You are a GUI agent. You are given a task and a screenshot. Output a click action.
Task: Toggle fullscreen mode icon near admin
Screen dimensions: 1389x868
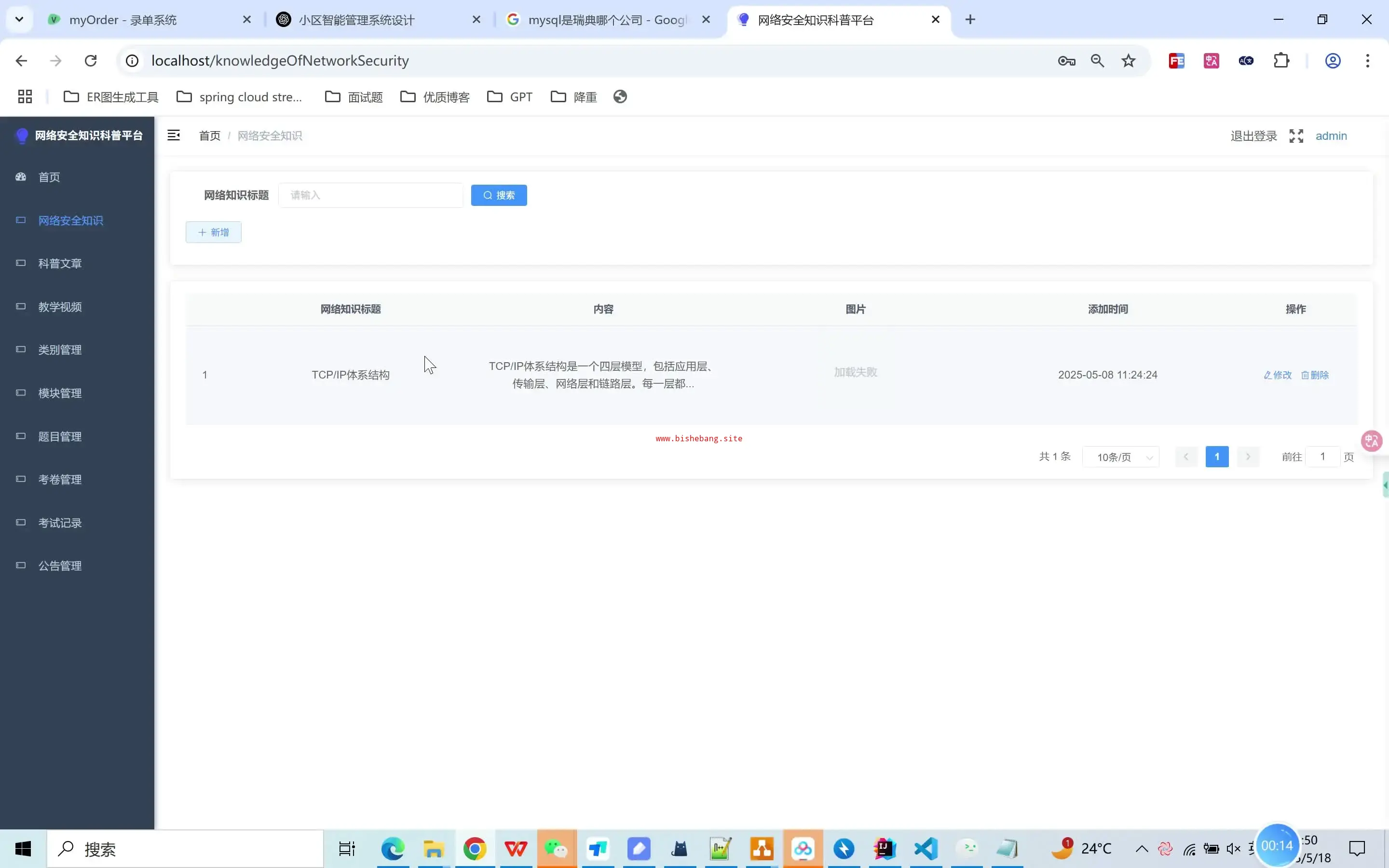[1296, 136]
